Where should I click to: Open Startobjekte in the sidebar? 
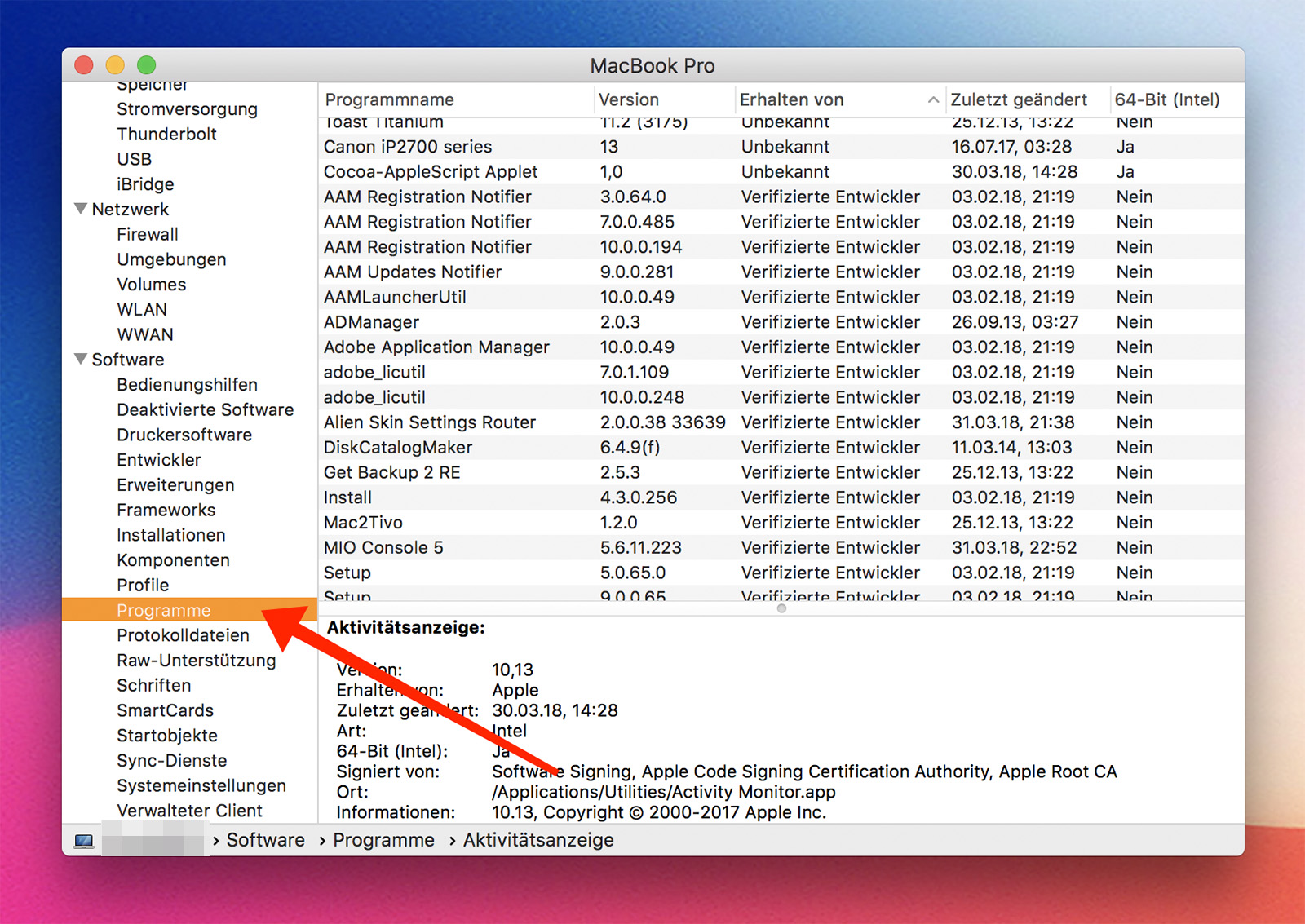click(167, 736)
